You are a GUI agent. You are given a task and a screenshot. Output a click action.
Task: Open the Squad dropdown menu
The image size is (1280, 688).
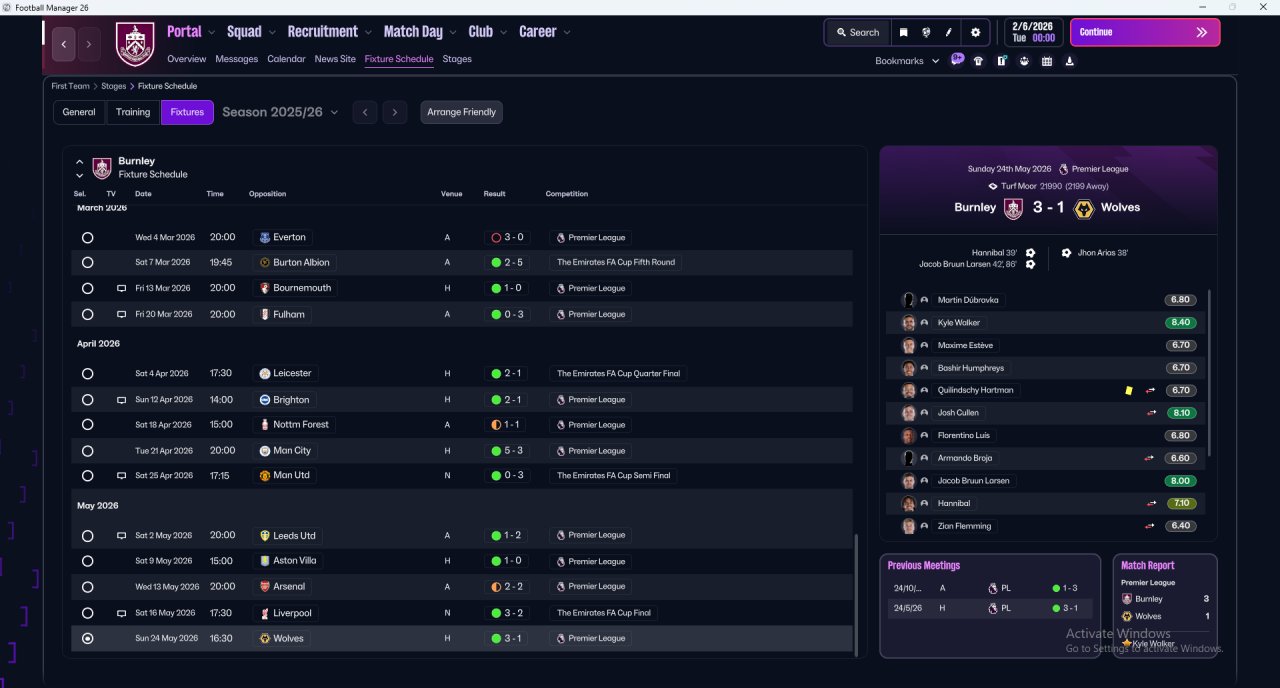pos(251,32)
